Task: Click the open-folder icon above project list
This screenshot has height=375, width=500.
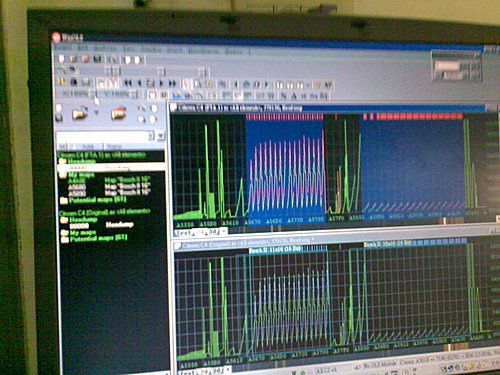Action: click(x=80, y=113)
